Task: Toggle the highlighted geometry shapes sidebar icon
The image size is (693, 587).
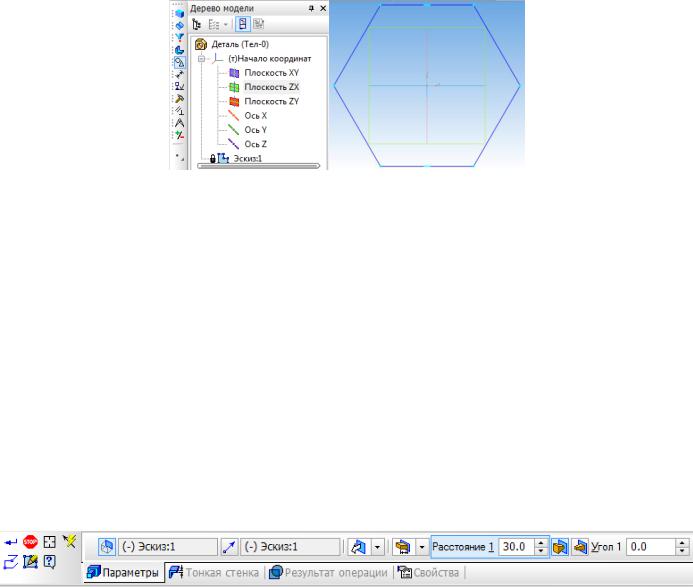Action: point(179,62)
